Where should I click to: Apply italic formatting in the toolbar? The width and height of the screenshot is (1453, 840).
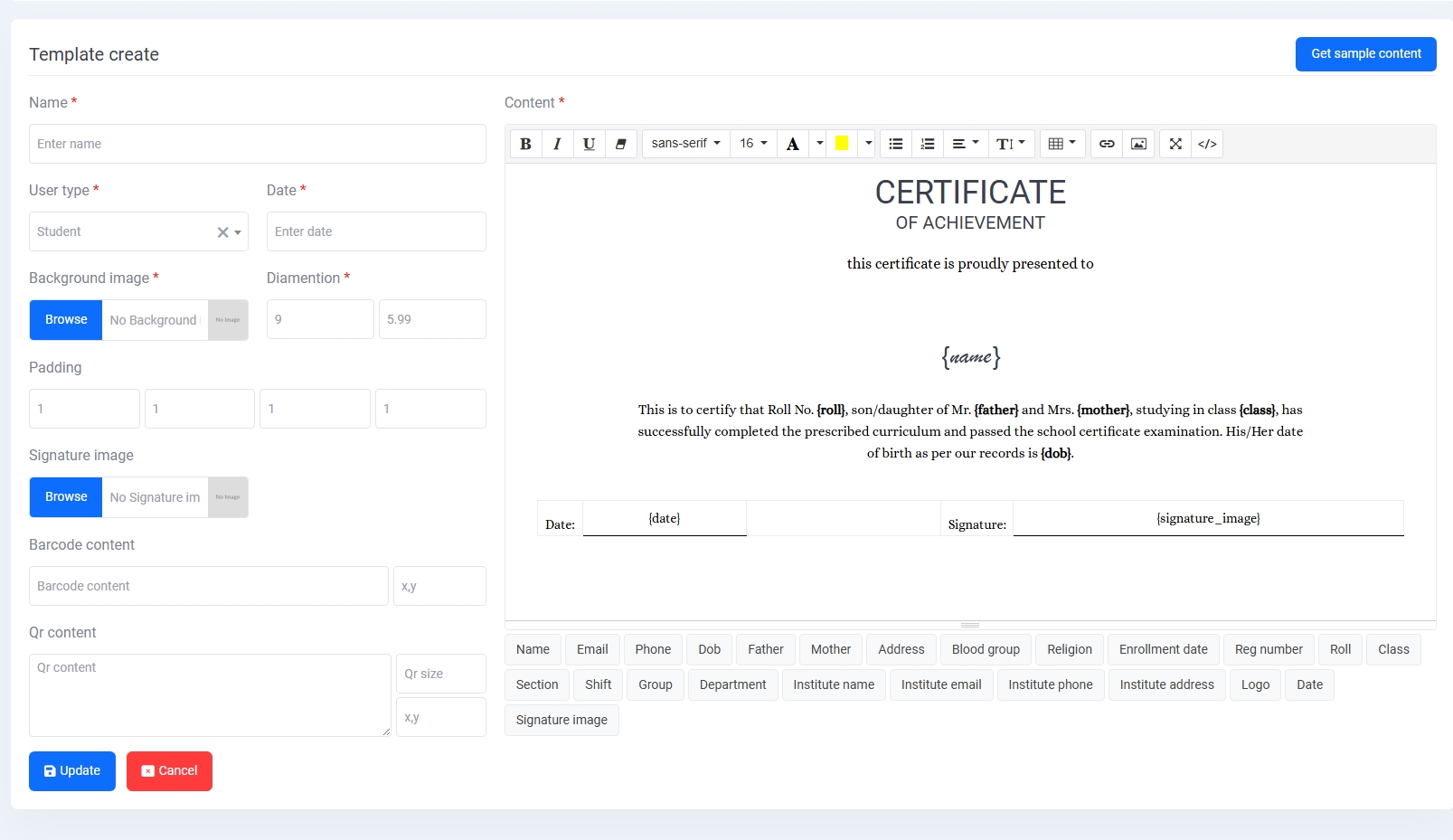tap(557, 144)
